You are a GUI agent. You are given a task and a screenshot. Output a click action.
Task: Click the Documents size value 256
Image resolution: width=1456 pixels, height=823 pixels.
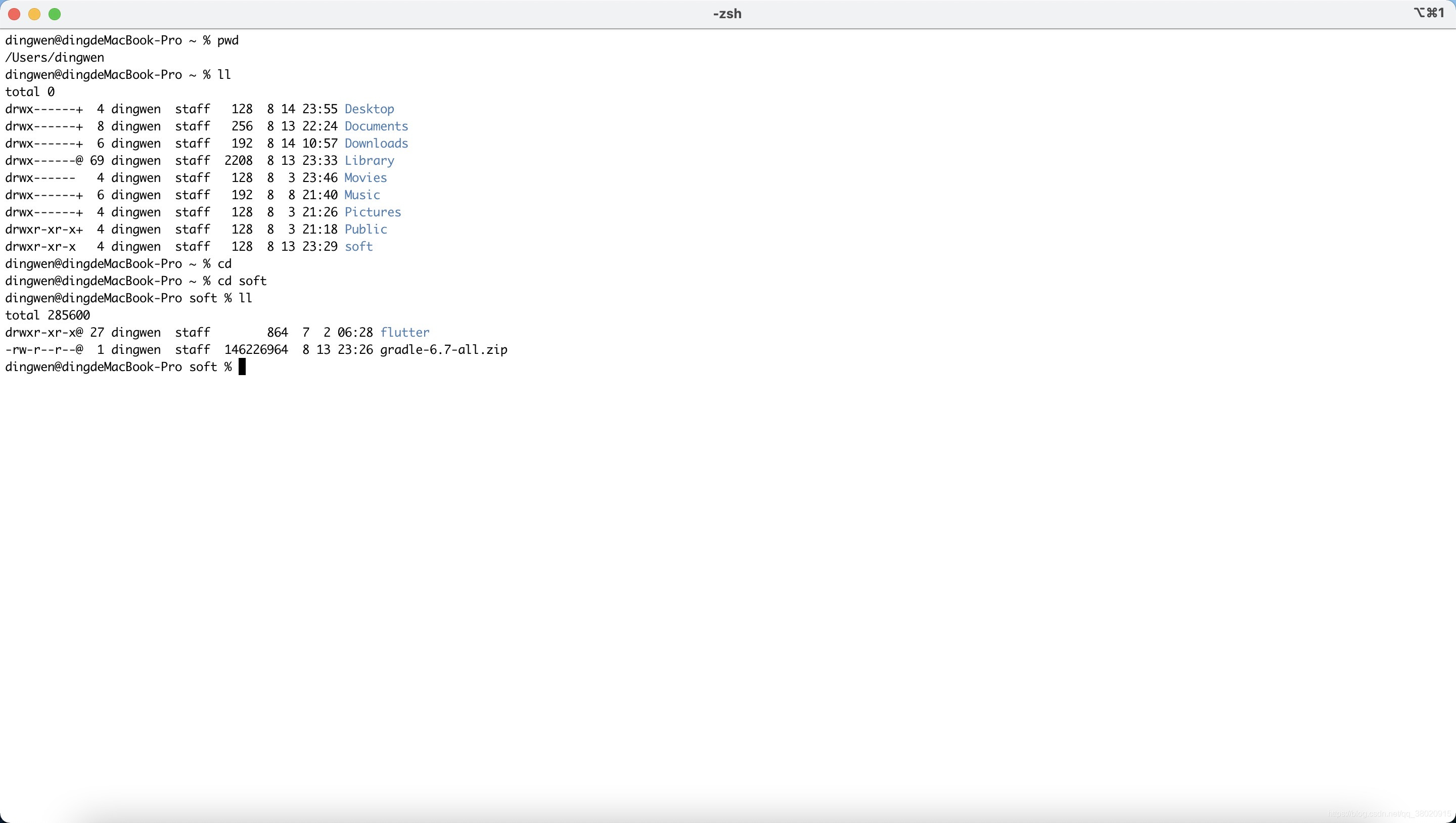(242, 126)
